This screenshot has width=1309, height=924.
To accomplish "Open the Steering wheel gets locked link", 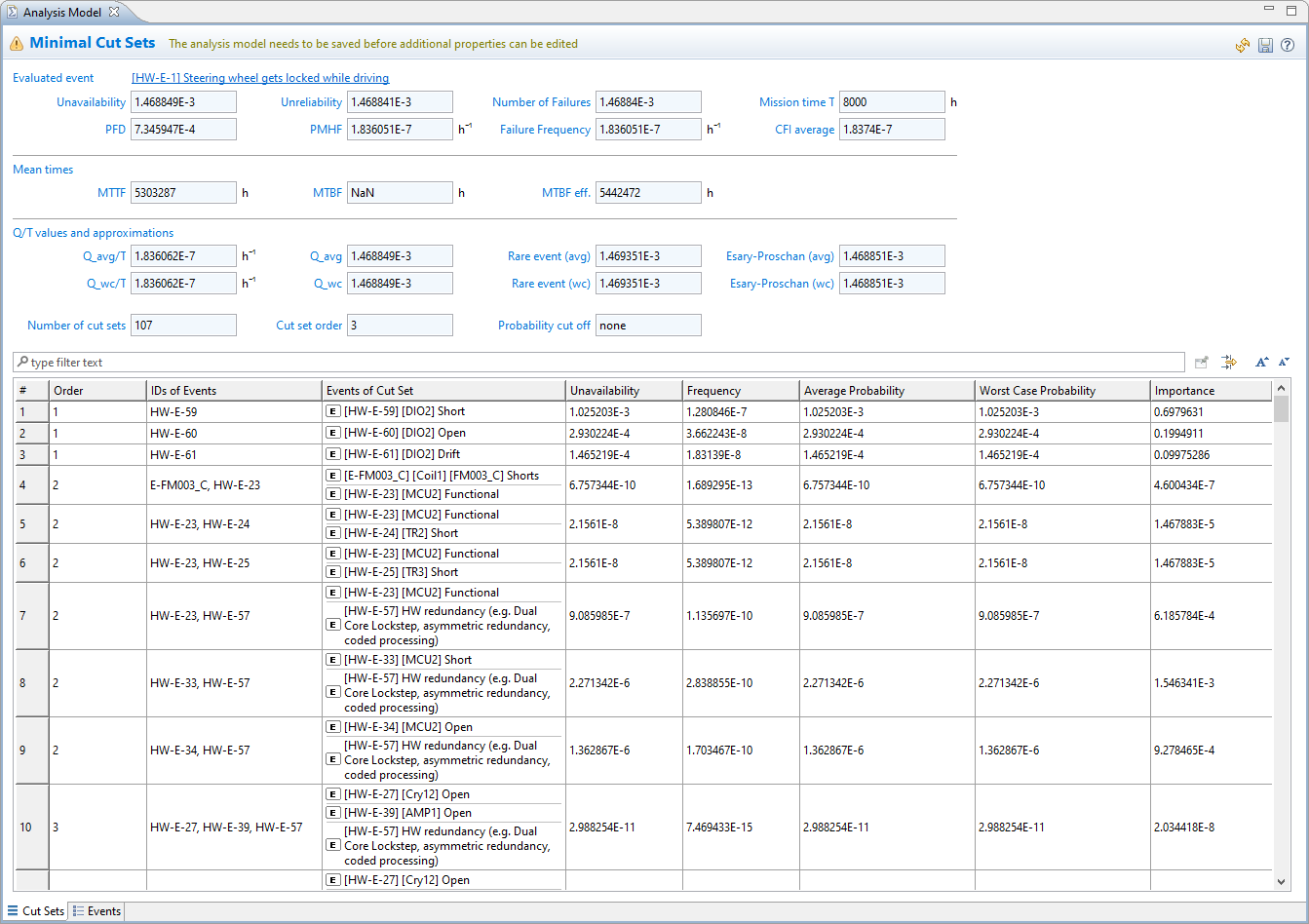I will tap(260, 78).
